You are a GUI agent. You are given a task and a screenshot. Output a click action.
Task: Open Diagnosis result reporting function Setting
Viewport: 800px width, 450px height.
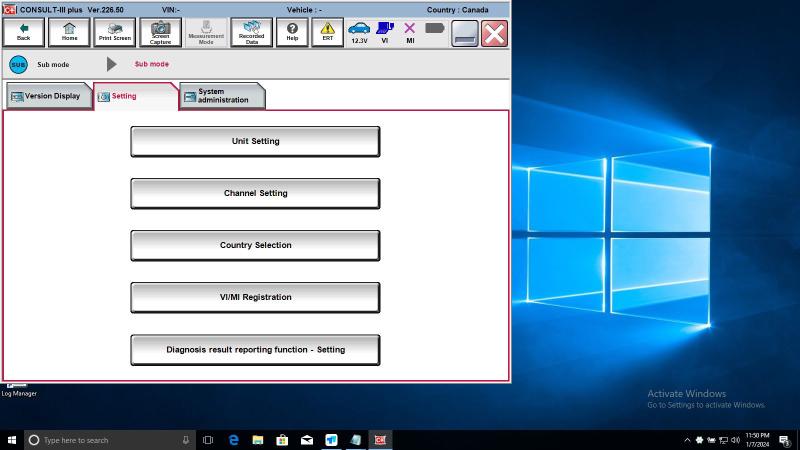pos(255,350)
